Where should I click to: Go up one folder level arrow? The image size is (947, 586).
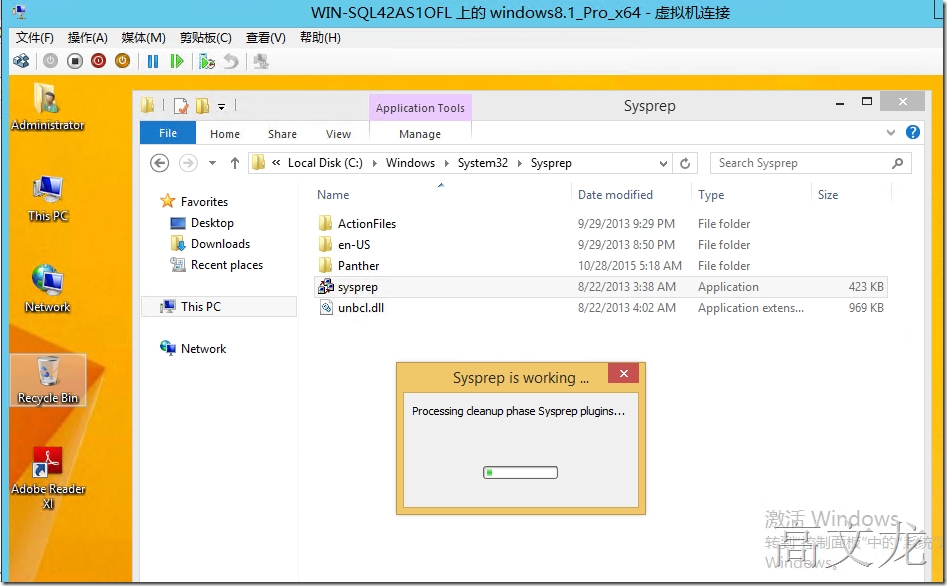(x=235, y=163)
